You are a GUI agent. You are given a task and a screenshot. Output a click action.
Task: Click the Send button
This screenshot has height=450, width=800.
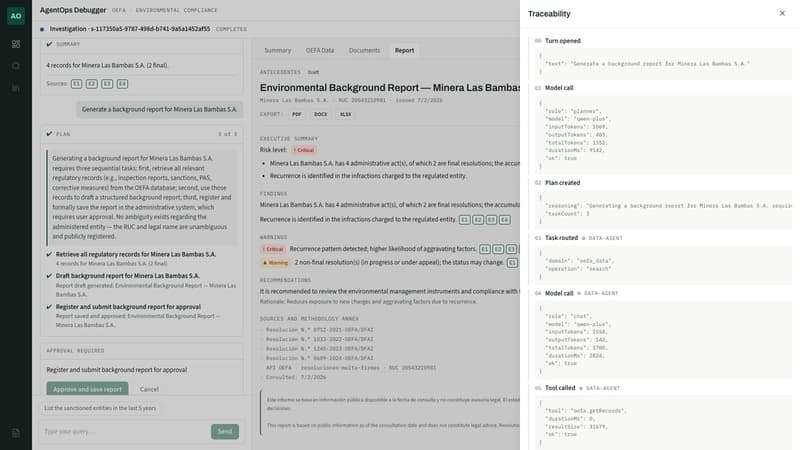pos(224,432)
